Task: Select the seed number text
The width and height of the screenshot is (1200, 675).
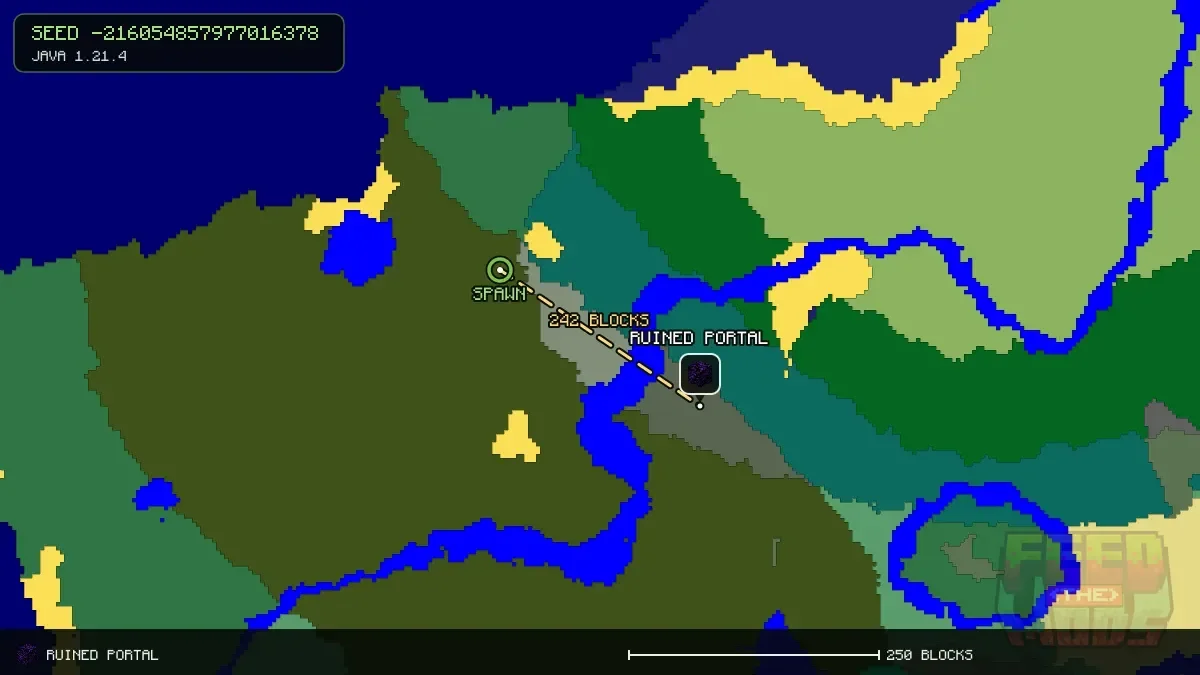Action: (x=175, y=33)
